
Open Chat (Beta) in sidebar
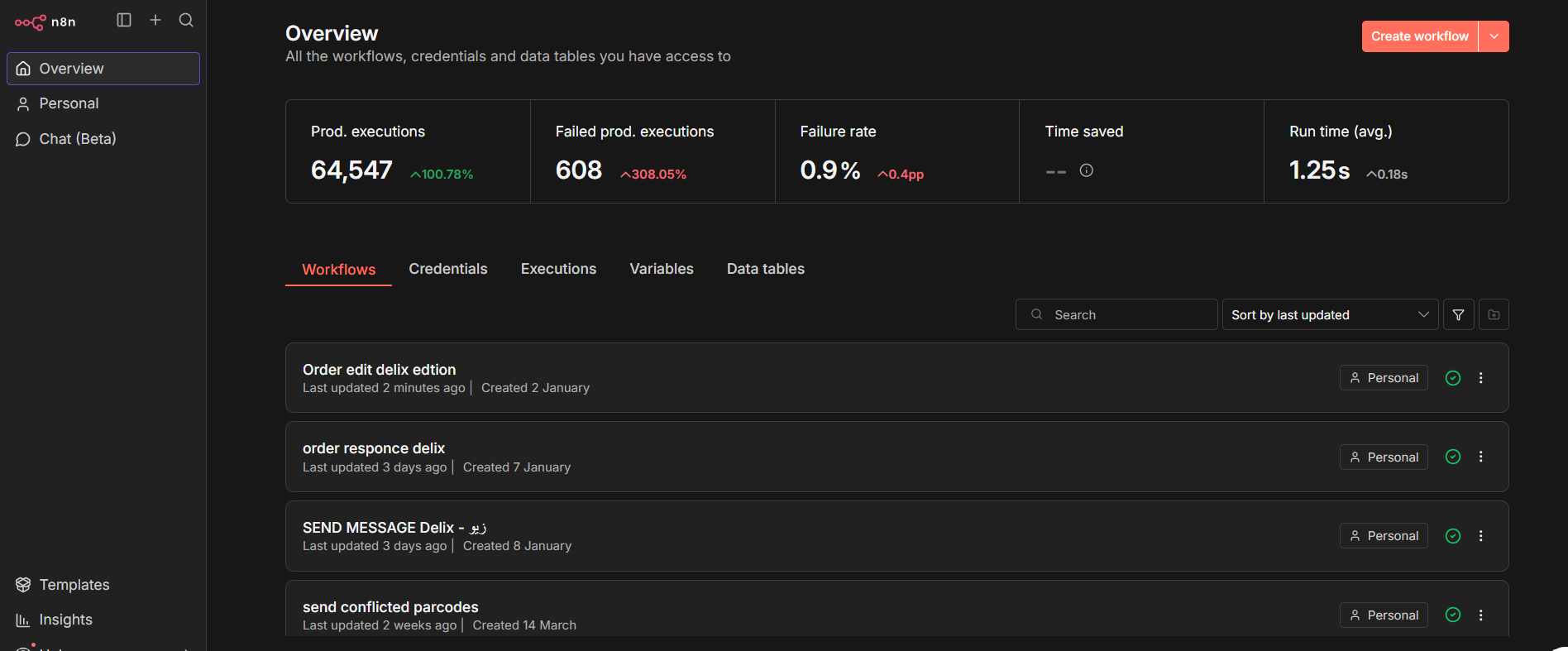(103, 139)
